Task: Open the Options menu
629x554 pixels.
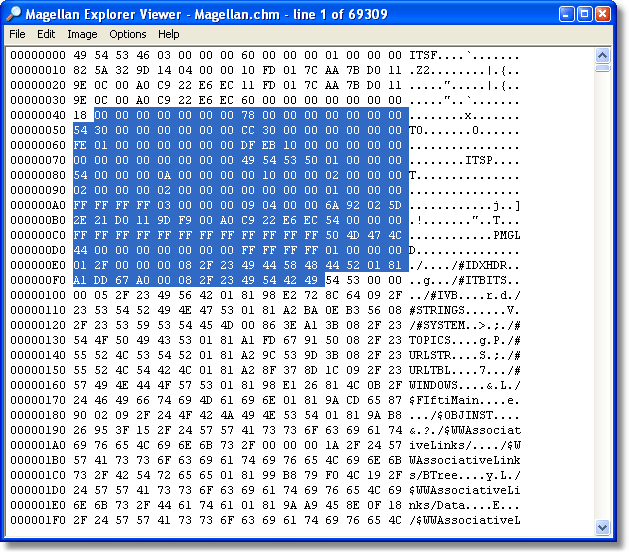Action: pos(128,34)
